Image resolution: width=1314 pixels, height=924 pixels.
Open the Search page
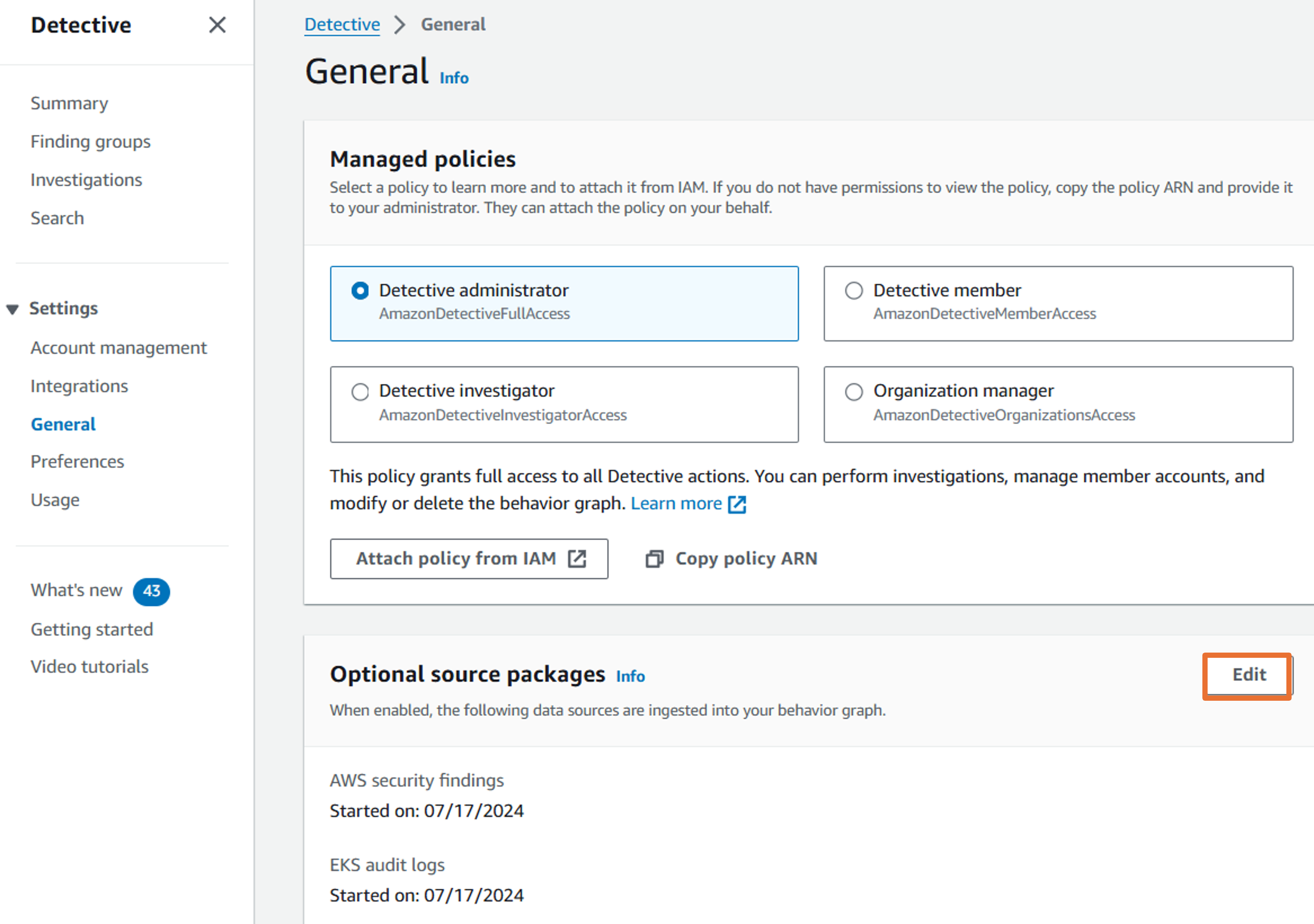tap(57, 218)
